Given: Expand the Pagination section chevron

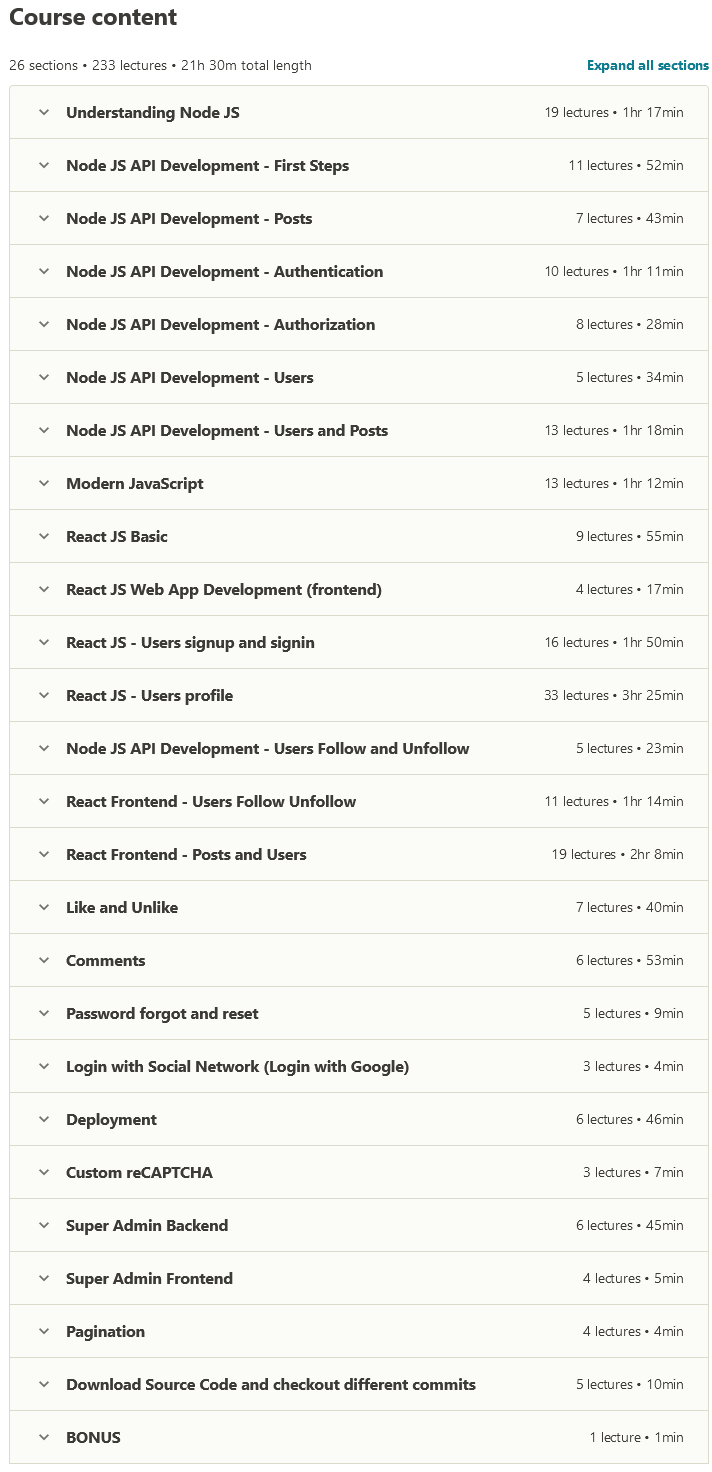Looking at the screenshot, I should (44, 1331).
